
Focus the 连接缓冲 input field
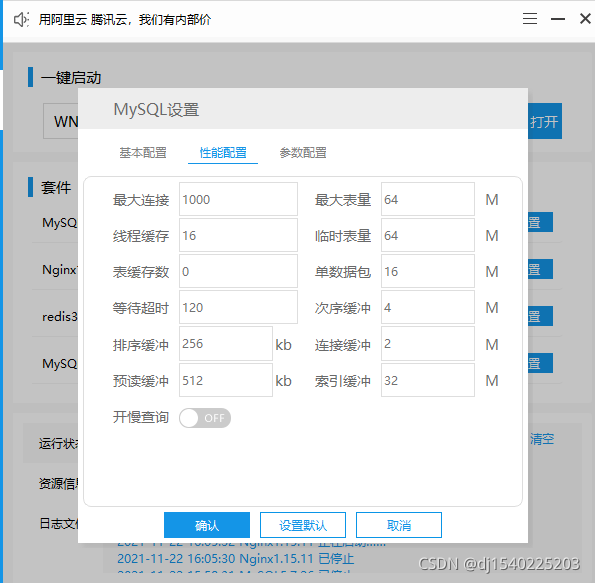point(428,343)
